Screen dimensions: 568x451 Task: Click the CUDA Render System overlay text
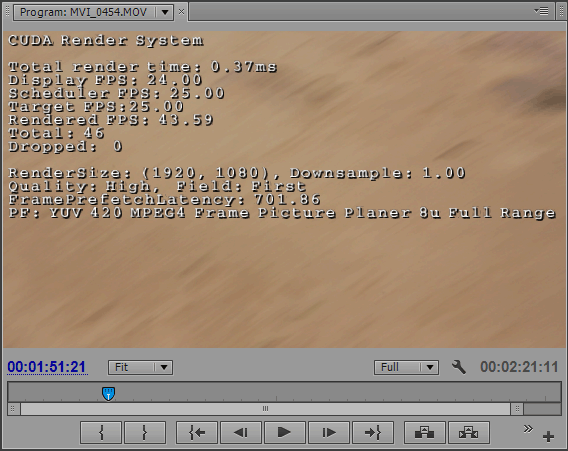point(106,40)
